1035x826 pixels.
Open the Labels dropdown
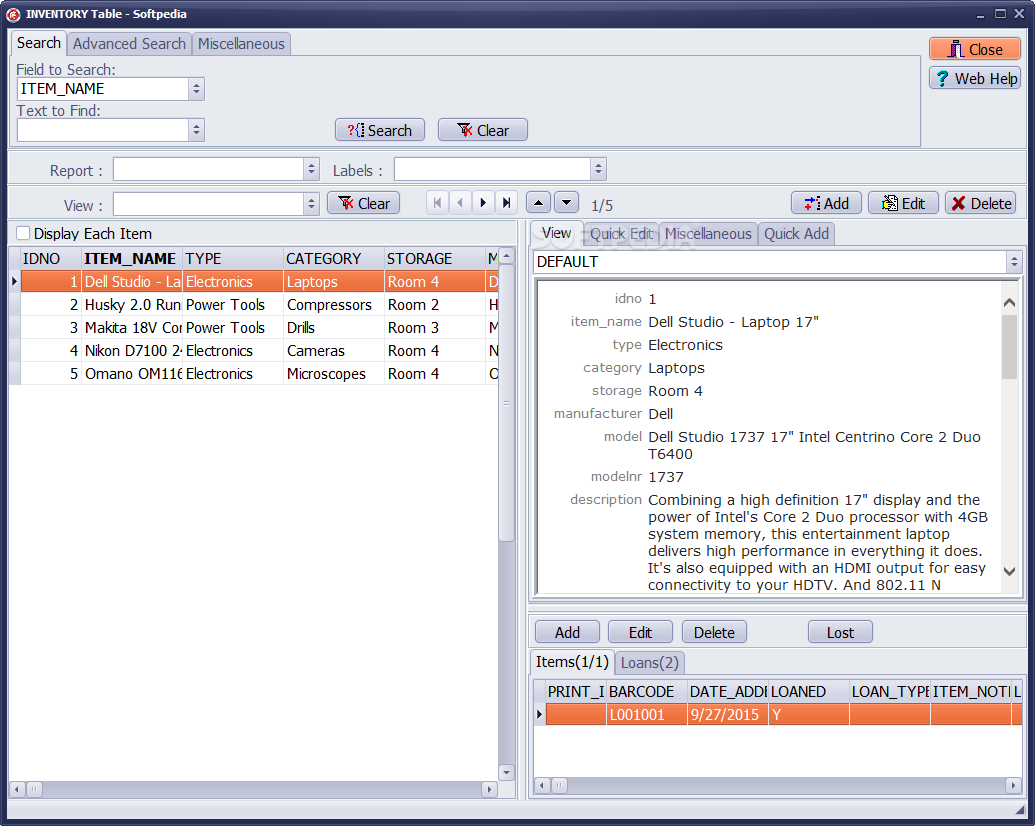pyautogui.click(x=598, y=169)
